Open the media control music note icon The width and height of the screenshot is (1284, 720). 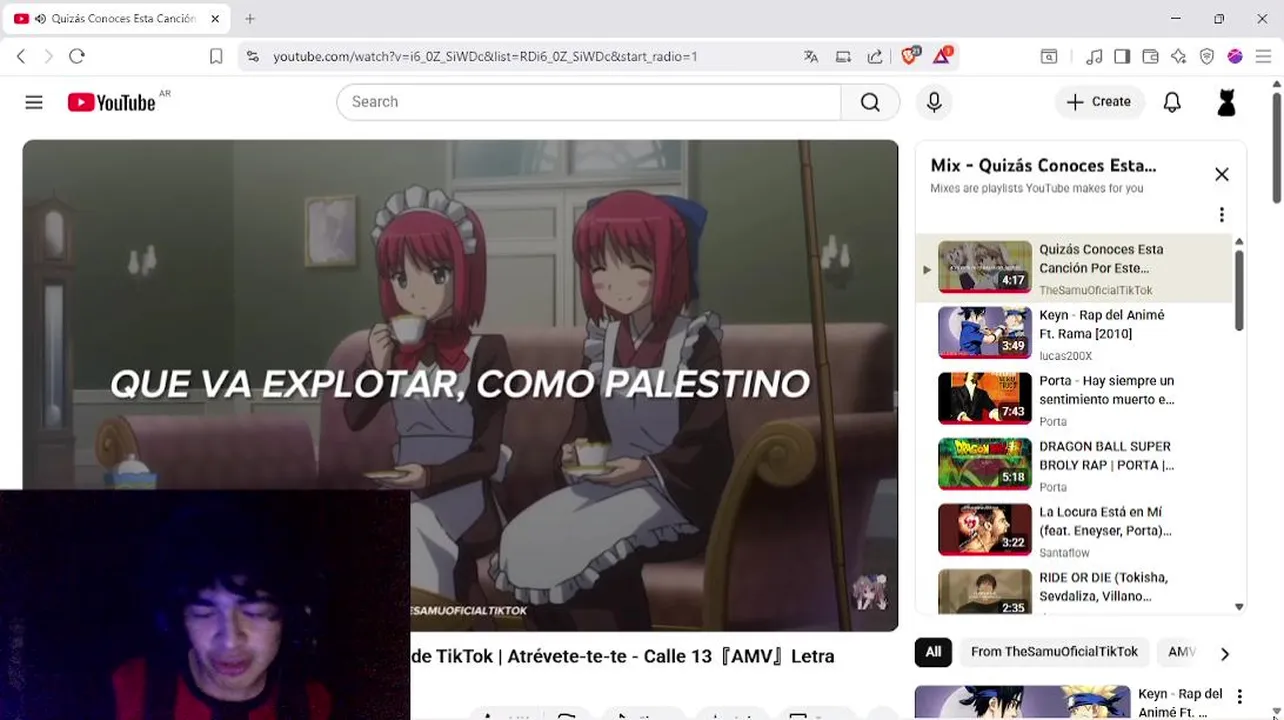click(1094, 57)
